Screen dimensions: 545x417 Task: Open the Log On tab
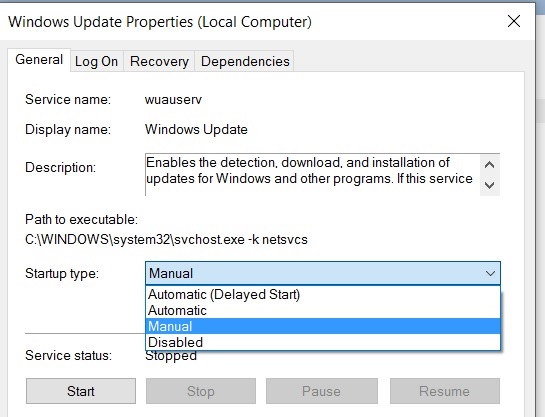97,62
